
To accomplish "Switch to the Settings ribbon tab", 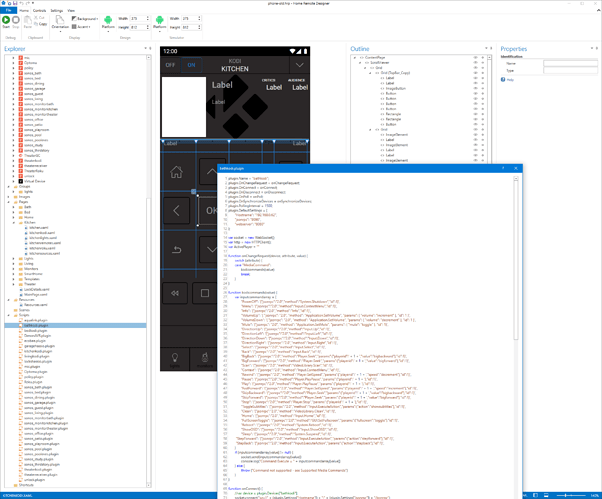I will pos(56,10).
